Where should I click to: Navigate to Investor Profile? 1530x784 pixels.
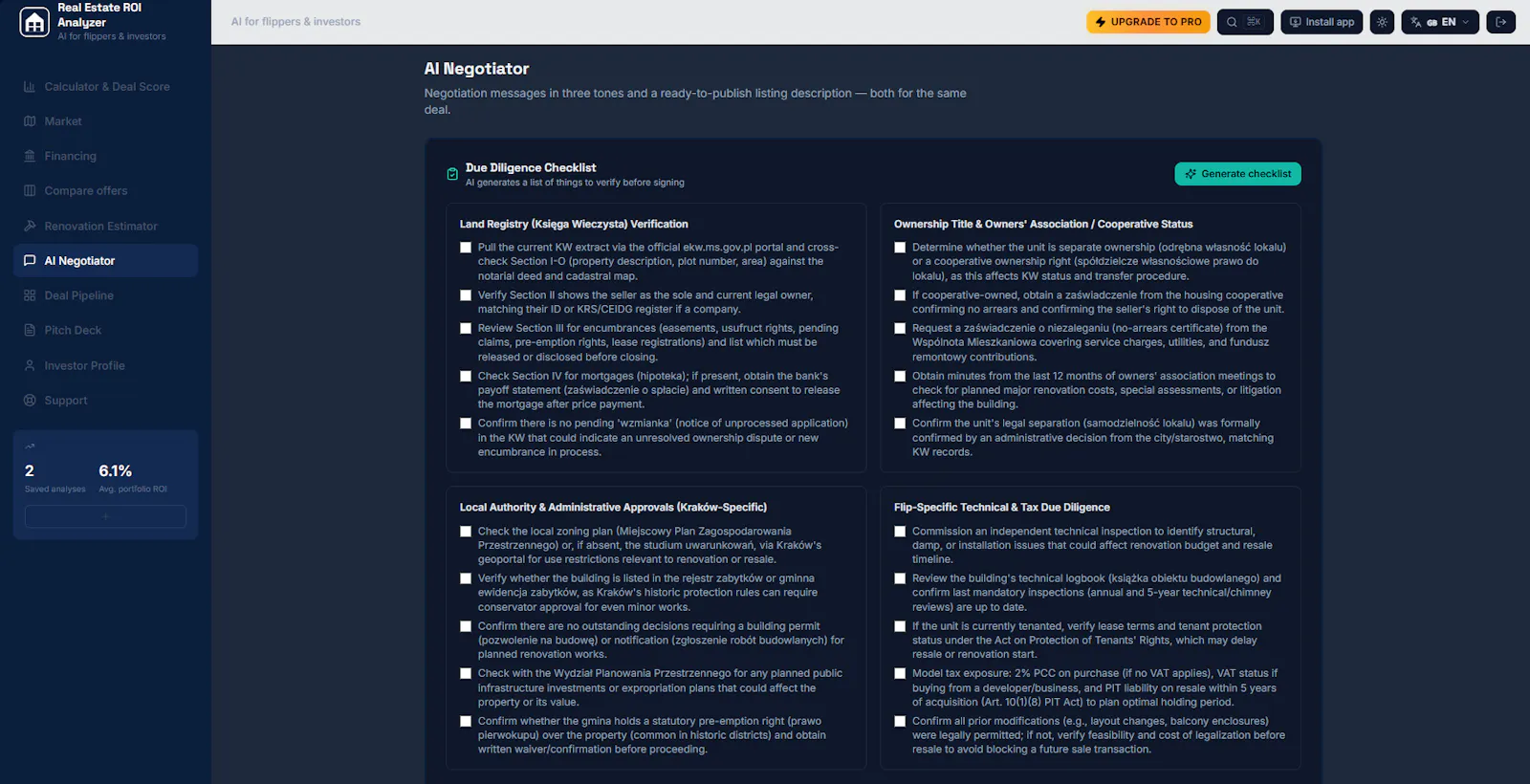click(105, 365)
